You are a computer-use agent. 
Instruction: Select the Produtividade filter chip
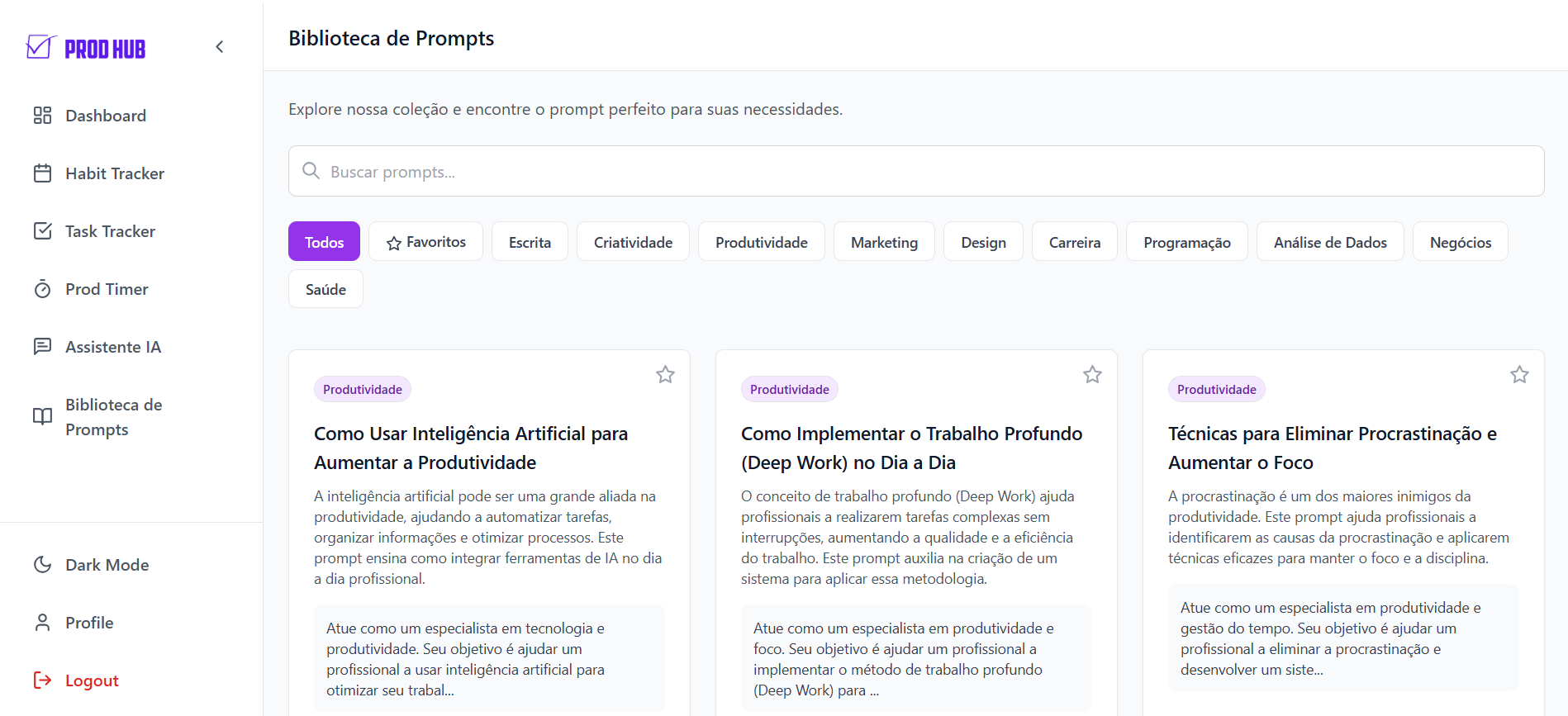pos(762,241)
